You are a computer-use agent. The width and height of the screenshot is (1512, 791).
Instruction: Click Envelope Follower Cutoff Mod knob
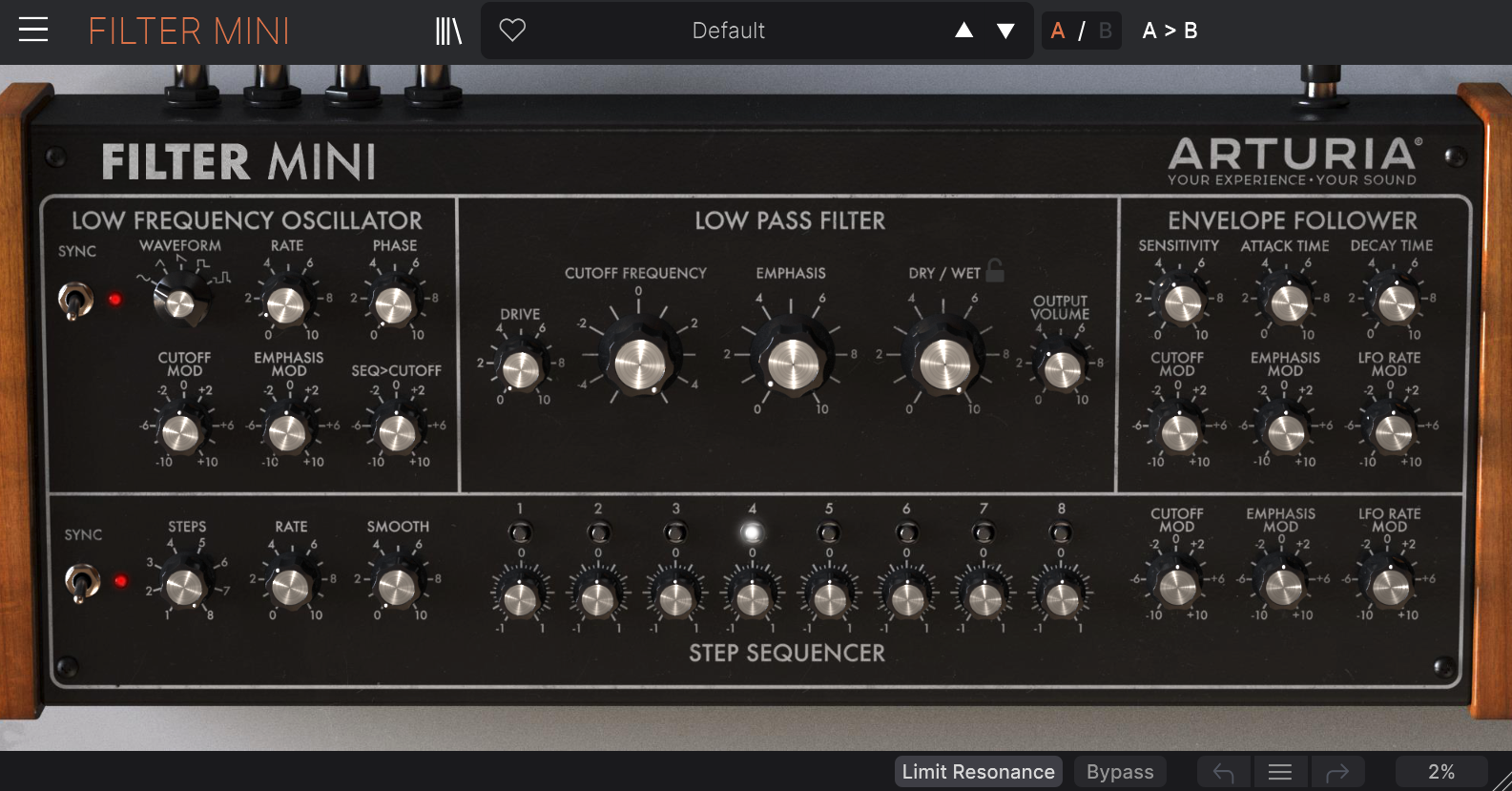tap(1179, 432)
